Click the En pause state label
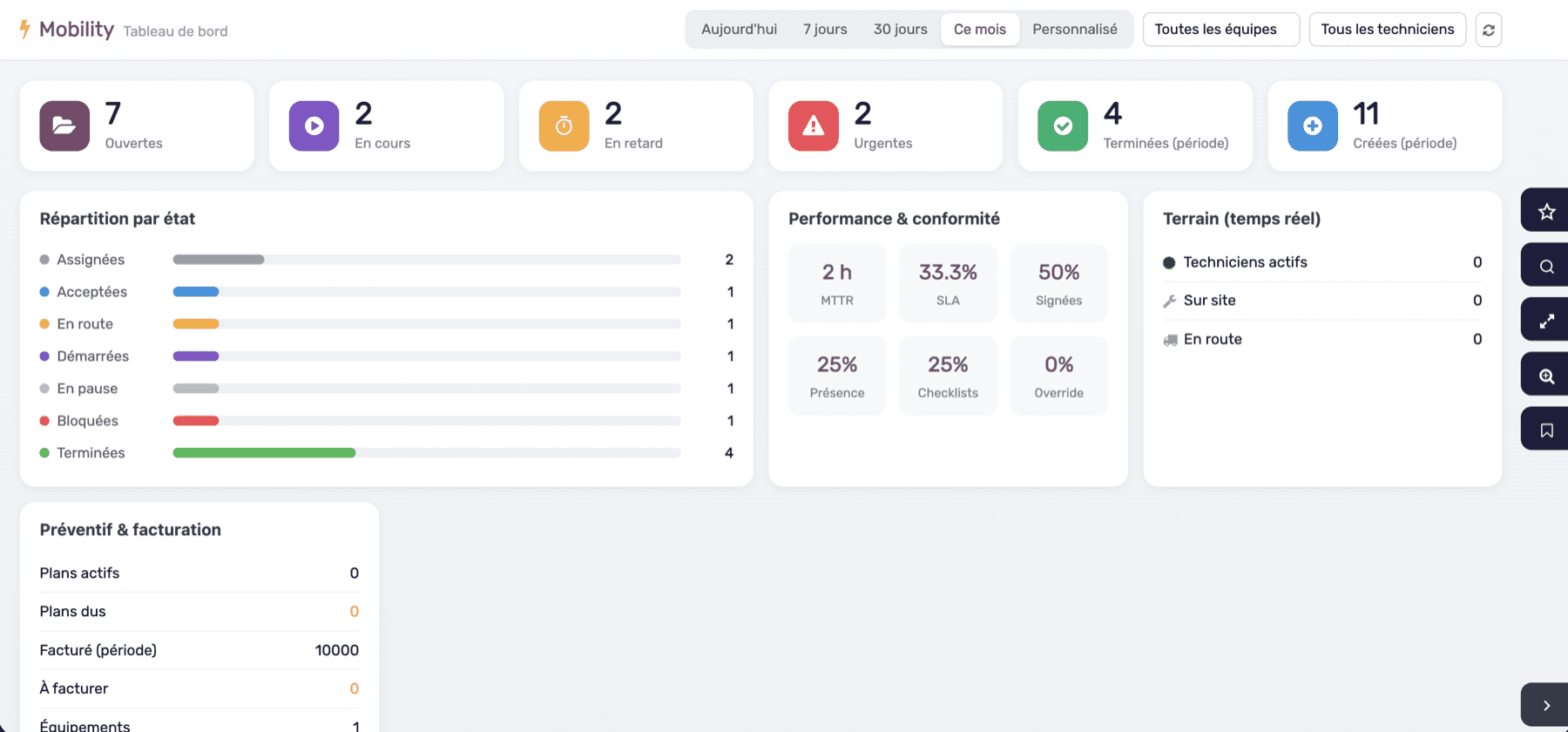Image resolution: width=1568 pixels, height=732 pixels. click(87, 389)
